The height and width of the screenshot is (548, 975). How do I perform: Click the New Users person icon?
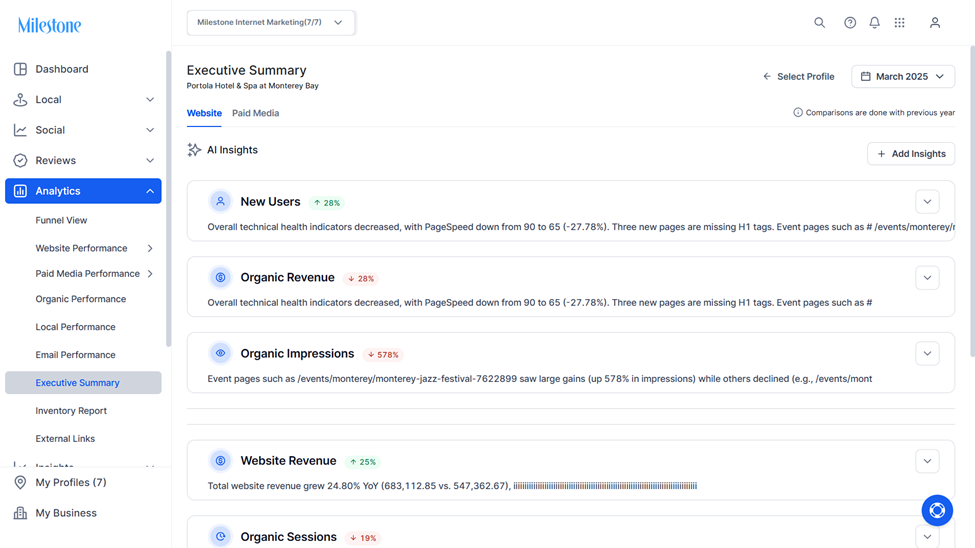220,202
